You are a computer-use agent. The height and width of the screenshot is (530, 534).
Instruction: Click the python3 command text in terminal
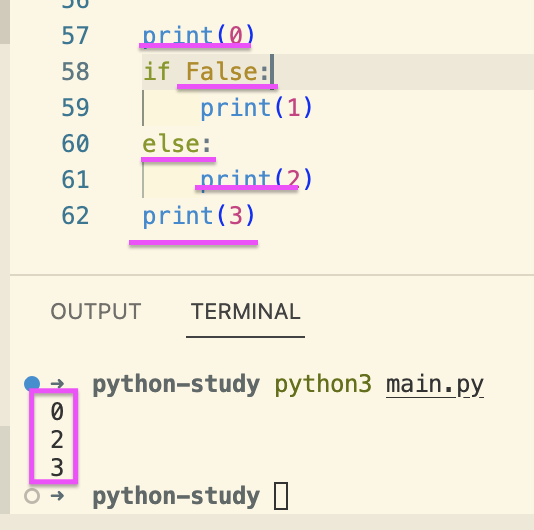tap(323, 385)
